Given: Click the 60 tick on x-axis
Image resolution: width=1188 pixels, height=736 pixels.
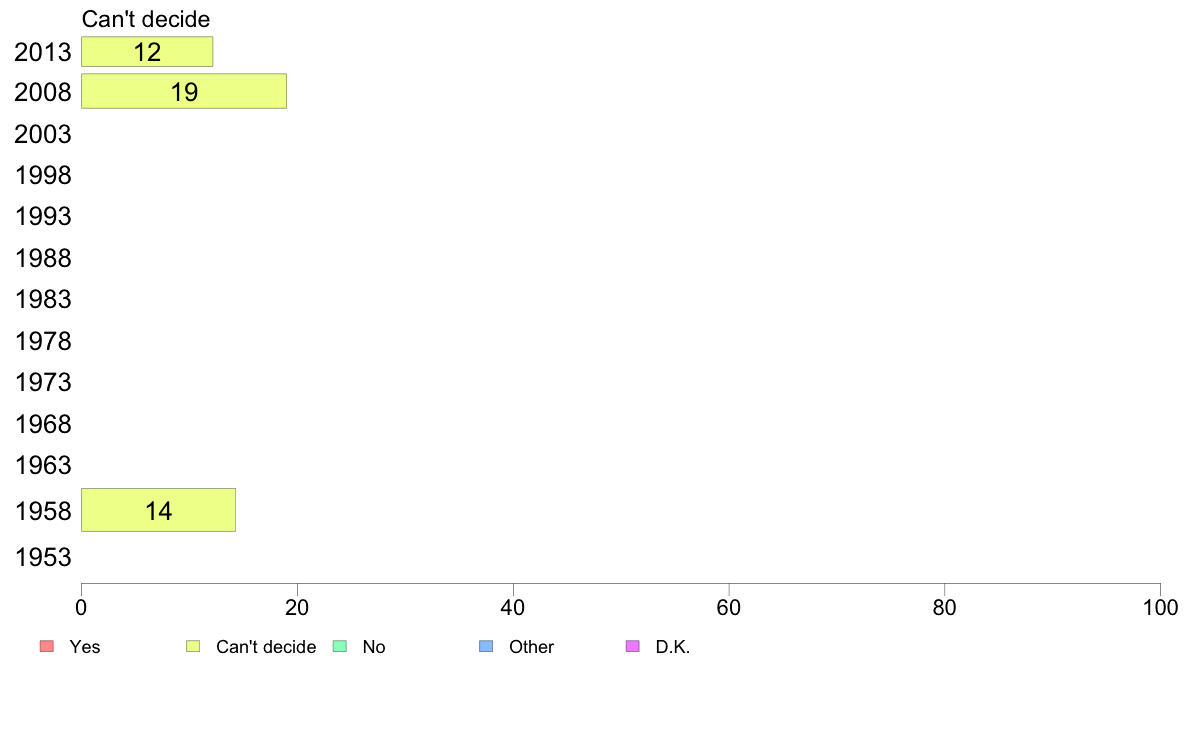Looking at the screenshot, I should coord(729,607).
